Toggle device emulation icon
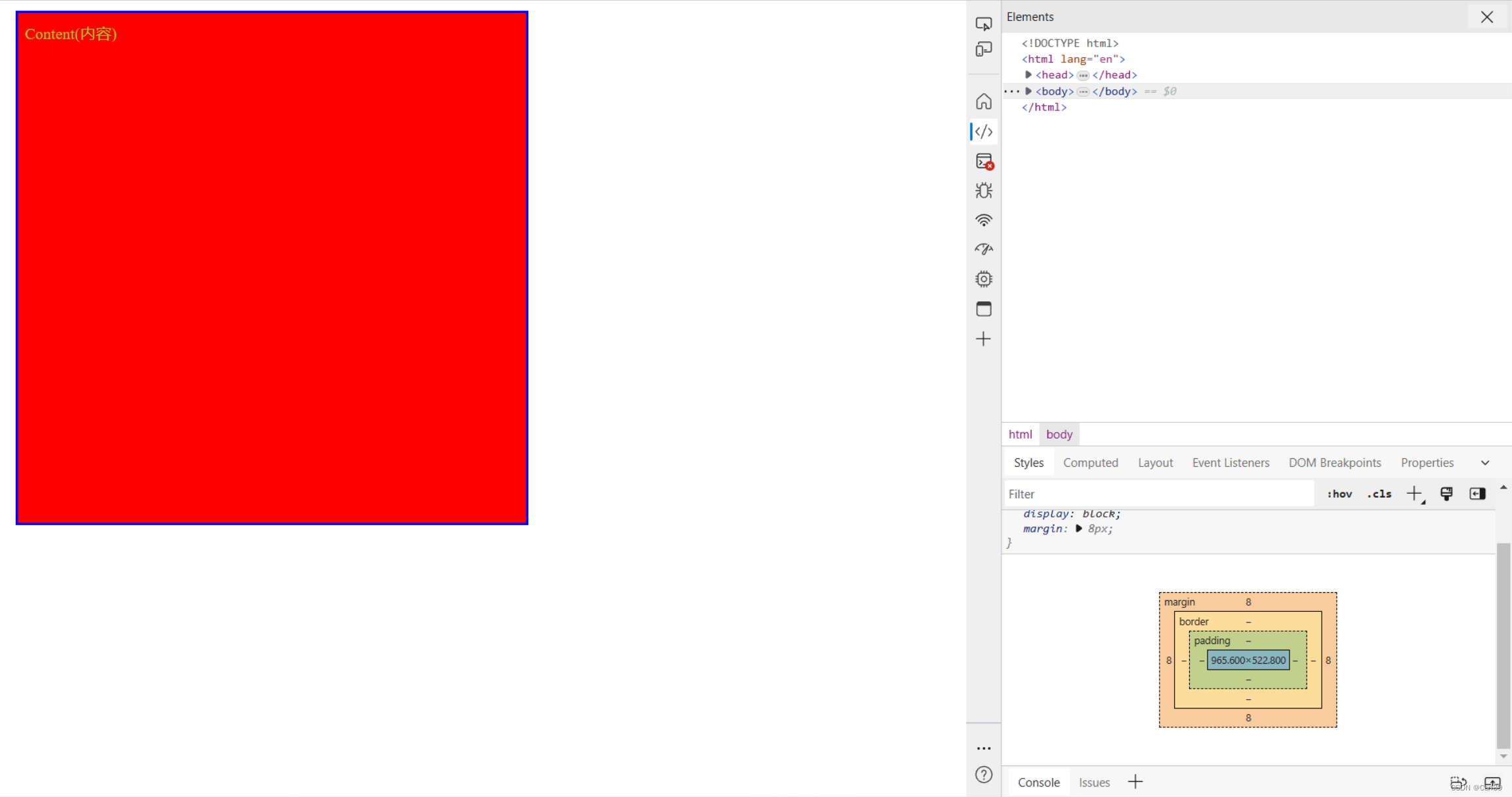The image size is (1512, 797). 983,49
